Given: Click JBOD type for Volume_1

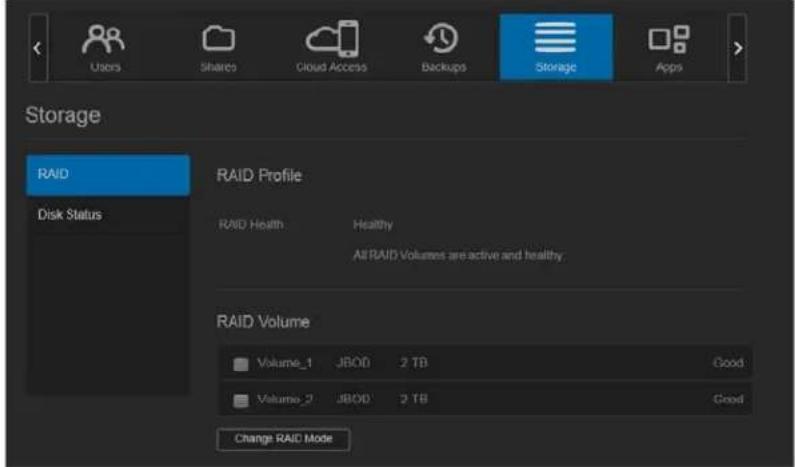Looking at the screenshot, I should 353,363.
